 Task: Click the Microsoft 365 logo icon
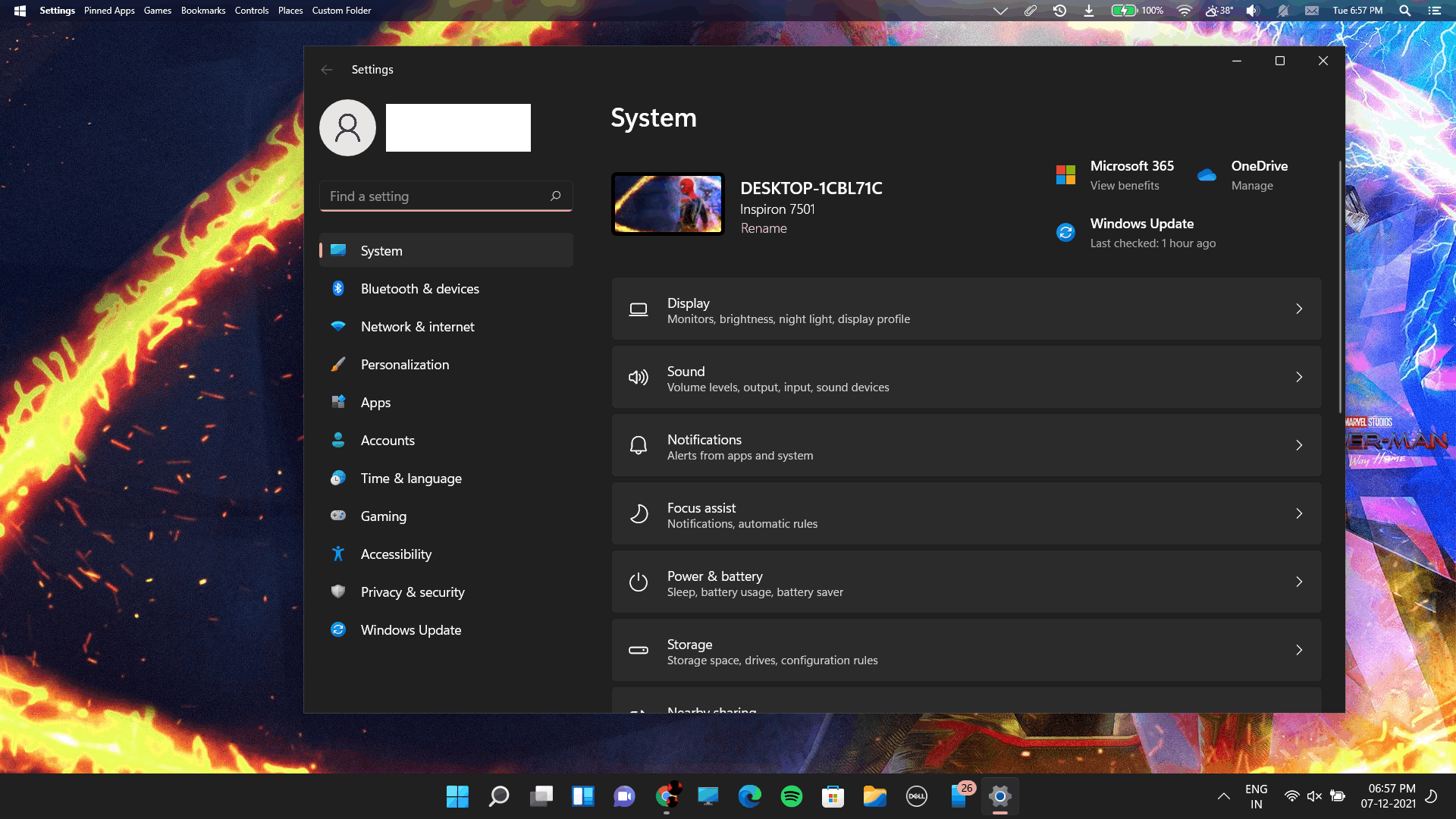click(1065, 175)
